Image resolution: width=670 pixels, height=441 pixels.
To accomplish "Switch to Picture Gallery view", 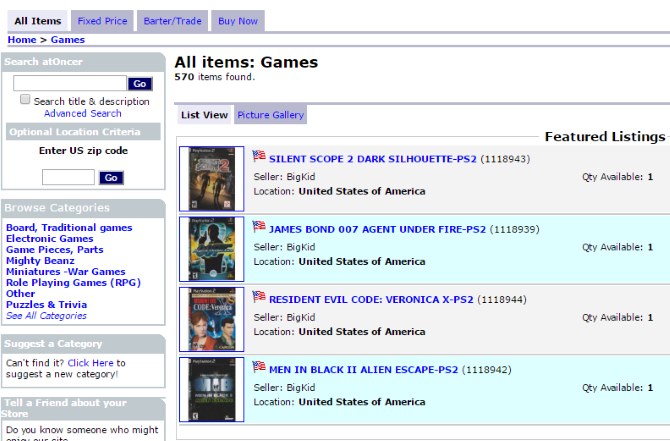I will (x=270, y=115).
